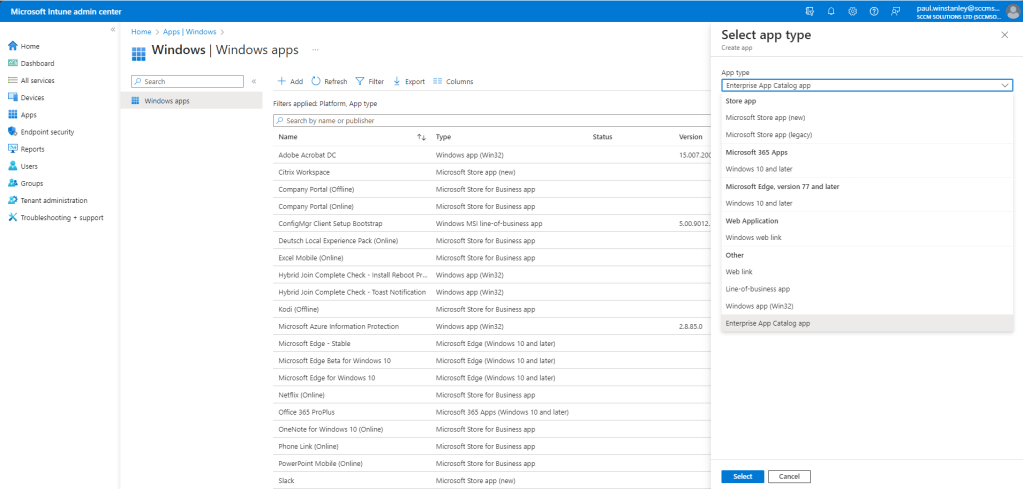
Task: Select Microsoft Store app (new) option
Action: tap(764, 118)
